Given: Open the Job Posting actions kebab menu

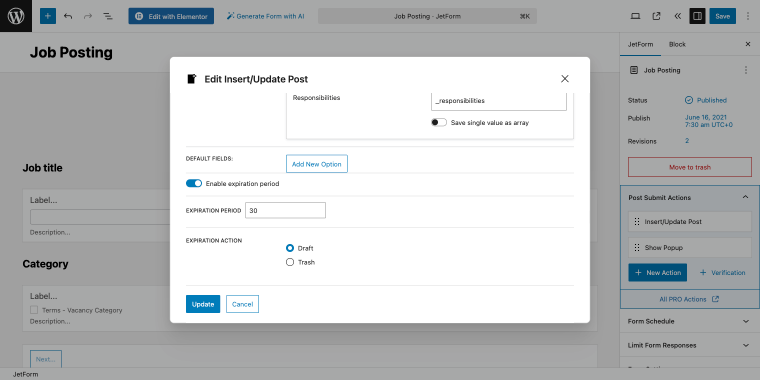Looking at the screenshot, I should tap(745, 70).
